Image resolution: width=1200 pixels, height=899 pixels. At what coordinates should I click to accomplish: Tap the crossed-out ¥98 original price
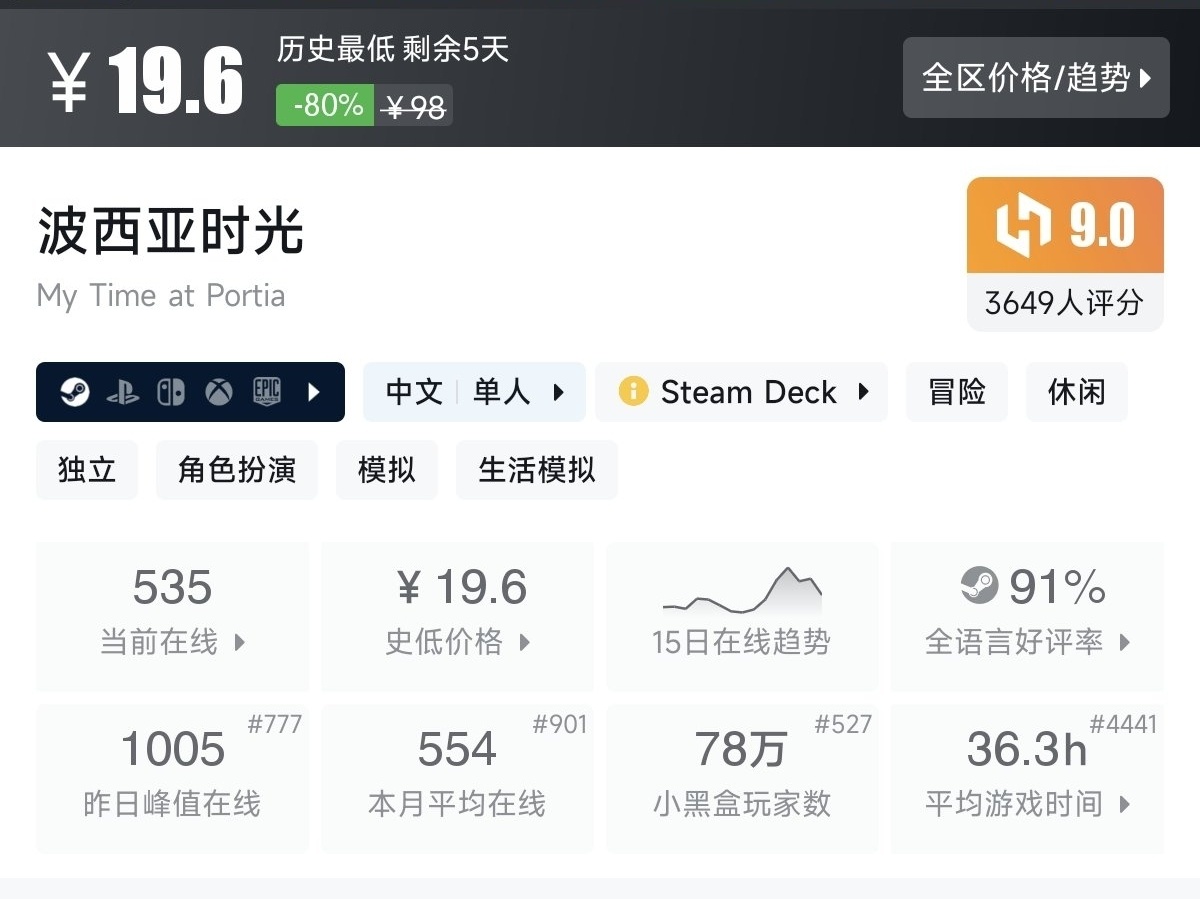414,105
